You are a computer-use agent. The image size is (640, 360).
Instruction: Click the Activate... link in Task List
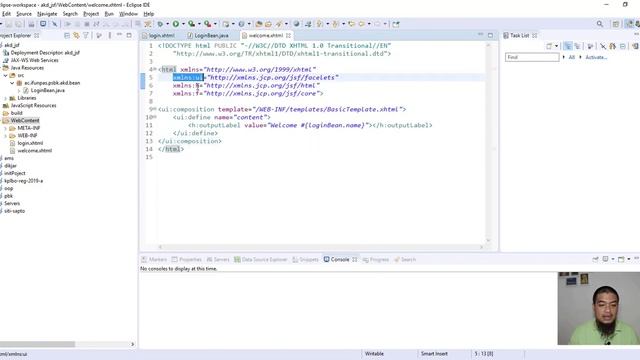tap(596, 57)
